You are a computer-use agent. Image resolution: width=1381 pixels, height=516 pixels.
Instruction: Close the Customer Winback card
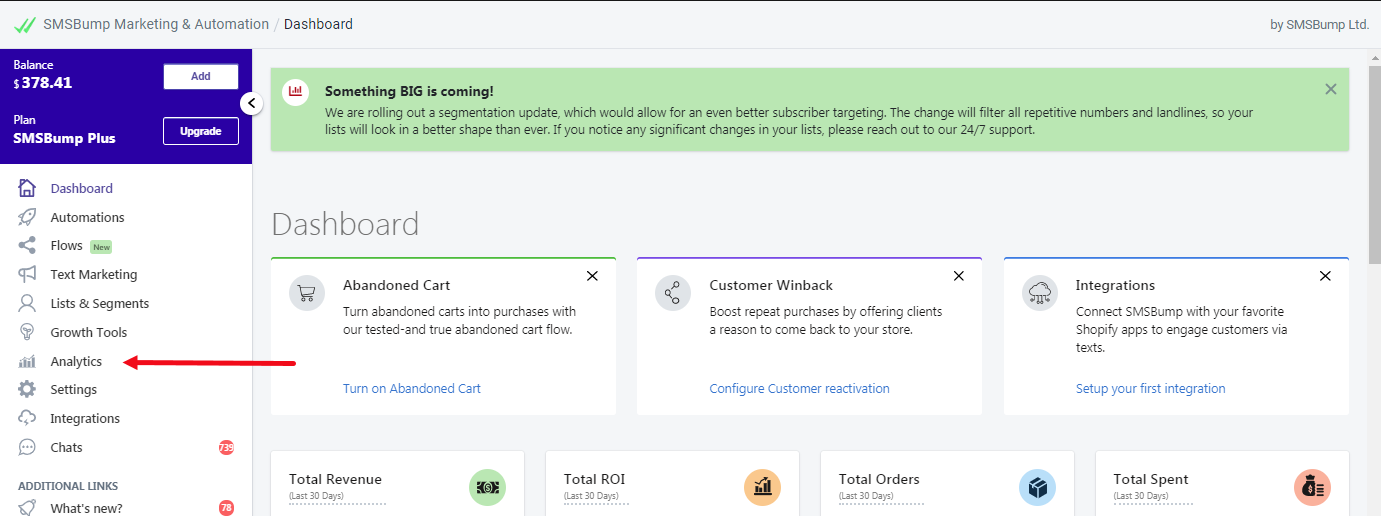959,276
